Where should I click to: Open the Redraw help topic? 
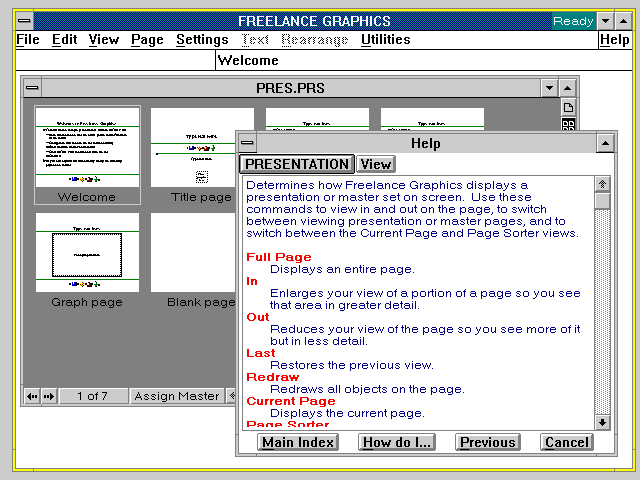pos(273,377)
